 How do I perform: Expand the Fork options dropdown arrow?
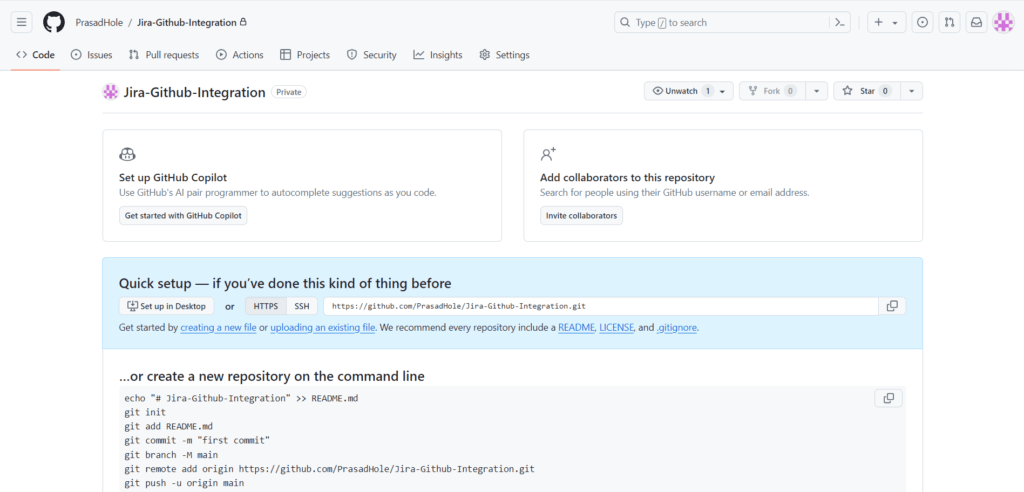click(x=816, y=91)
